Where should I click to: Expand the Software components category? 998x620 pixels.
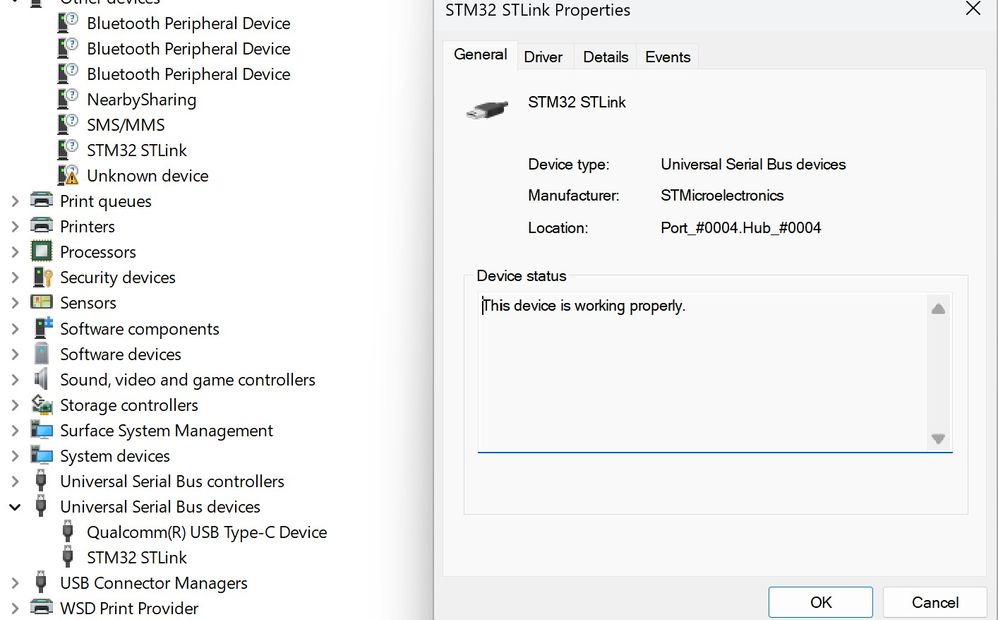click(x=15, y=328)
